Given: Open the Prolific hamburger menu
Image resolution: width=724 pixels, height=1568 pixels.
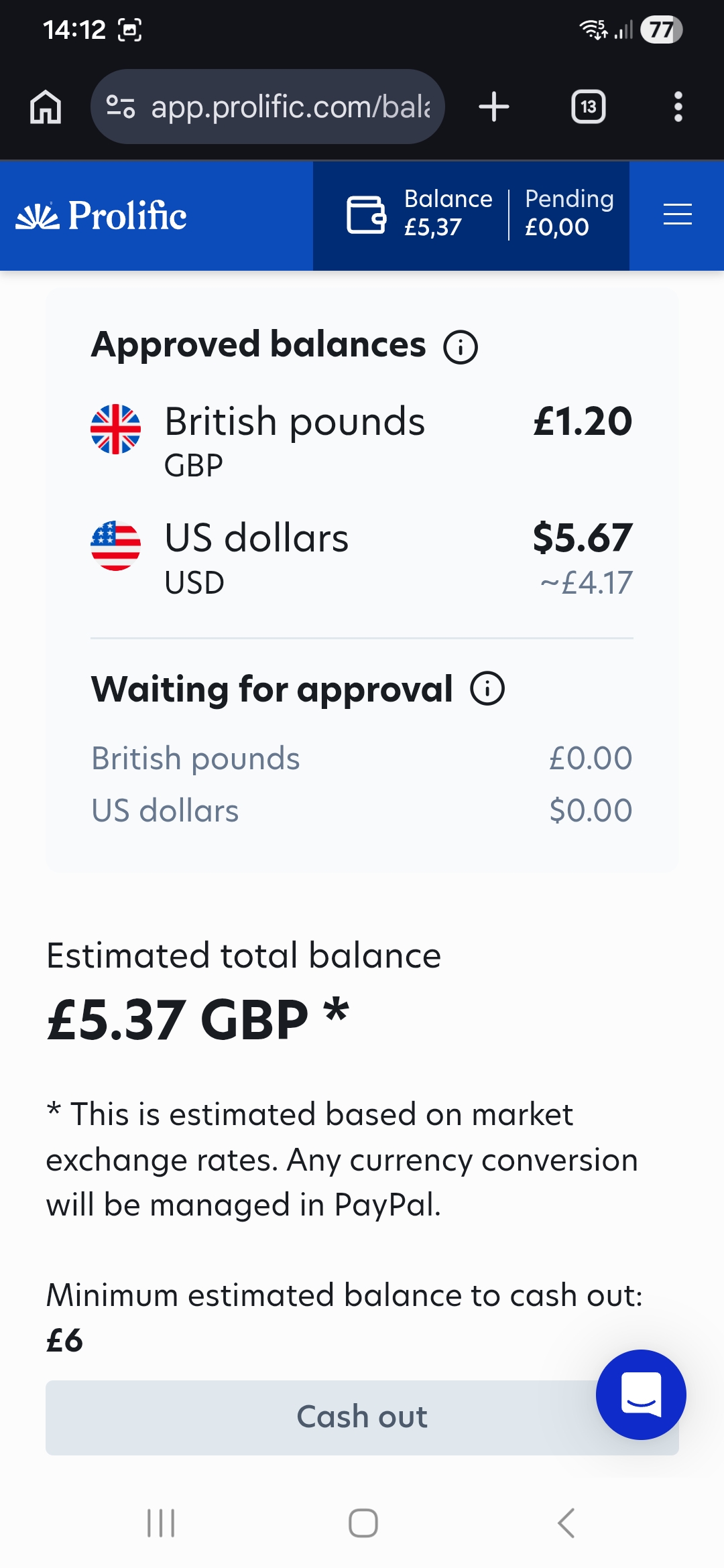Looking at the screenshot, I should 677,215.
